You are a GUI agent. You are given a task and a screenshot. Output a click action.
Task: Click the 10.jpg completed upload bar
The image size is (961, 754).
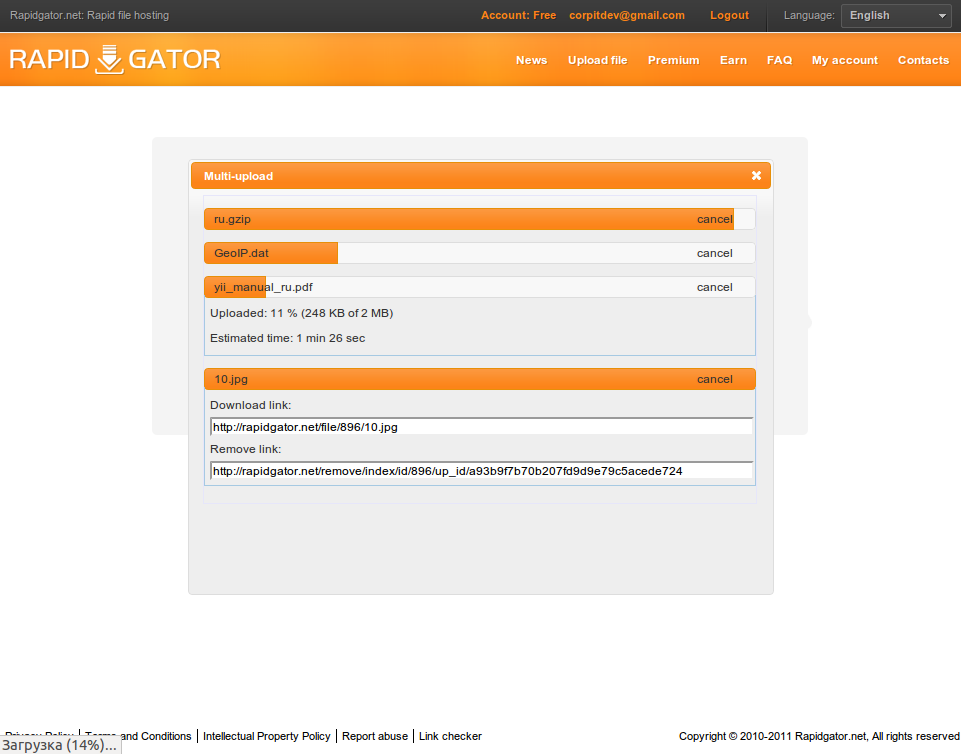(x=480, y=379)
